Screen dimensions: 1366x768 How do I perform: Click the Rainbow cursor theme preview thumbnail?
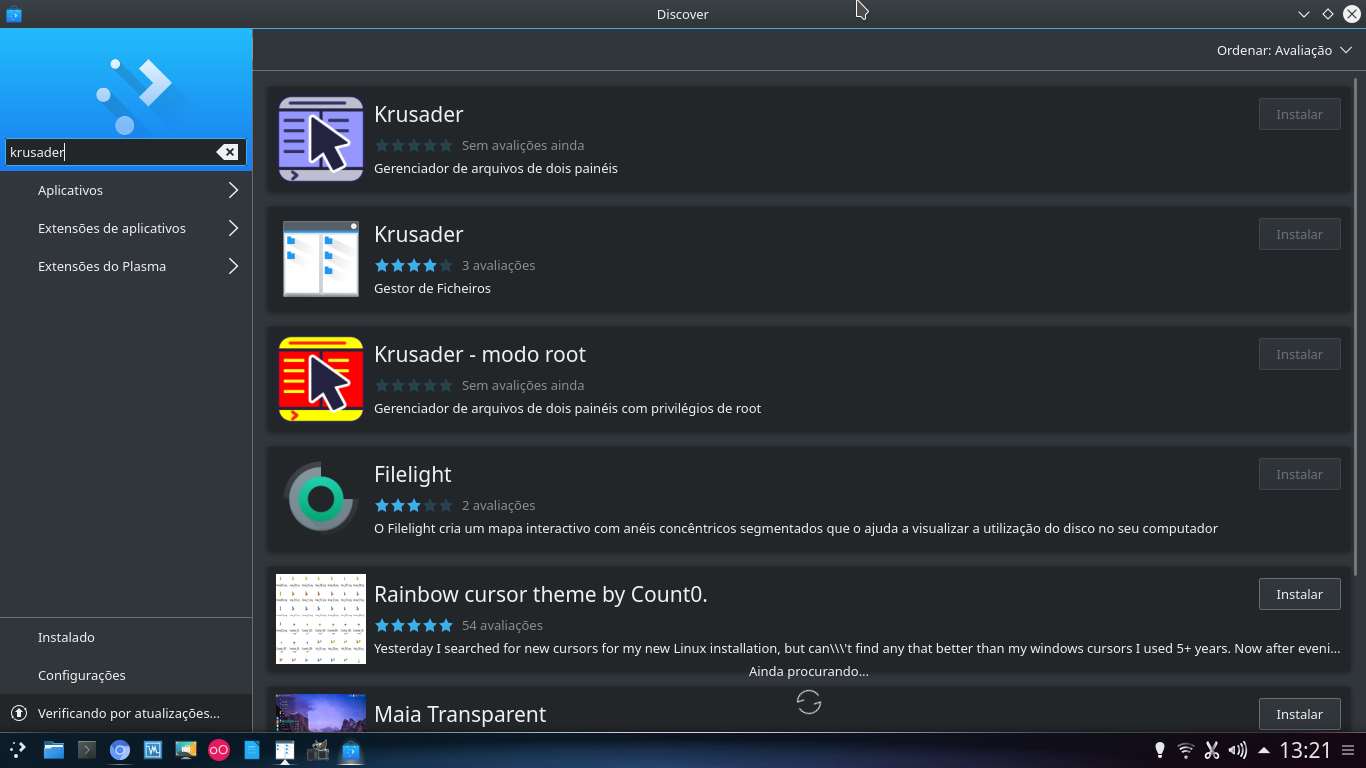click(x=320, y=619)
